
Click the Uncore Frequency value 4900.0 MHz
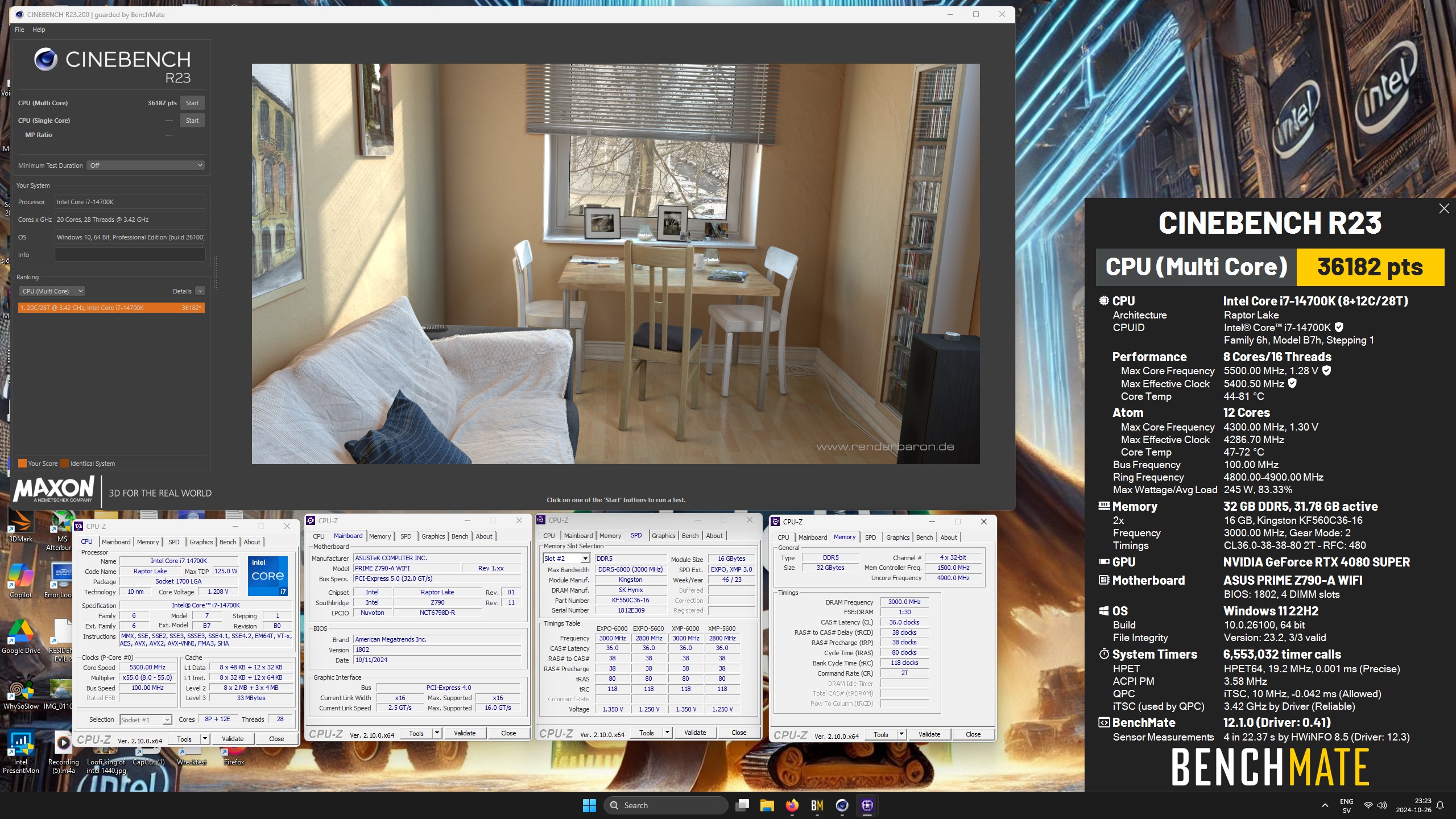coord(953,578)
